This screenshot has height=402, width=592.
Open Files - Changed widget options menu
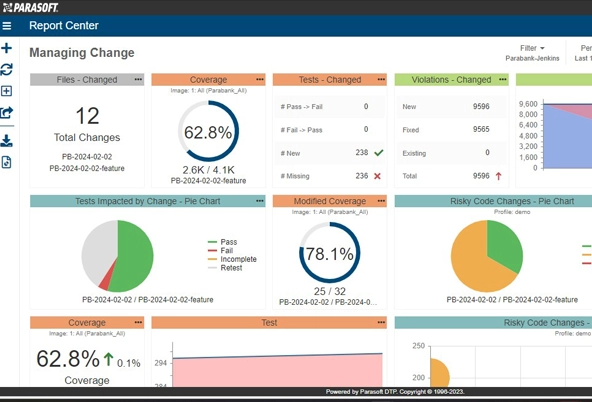[x=138, y=79]
